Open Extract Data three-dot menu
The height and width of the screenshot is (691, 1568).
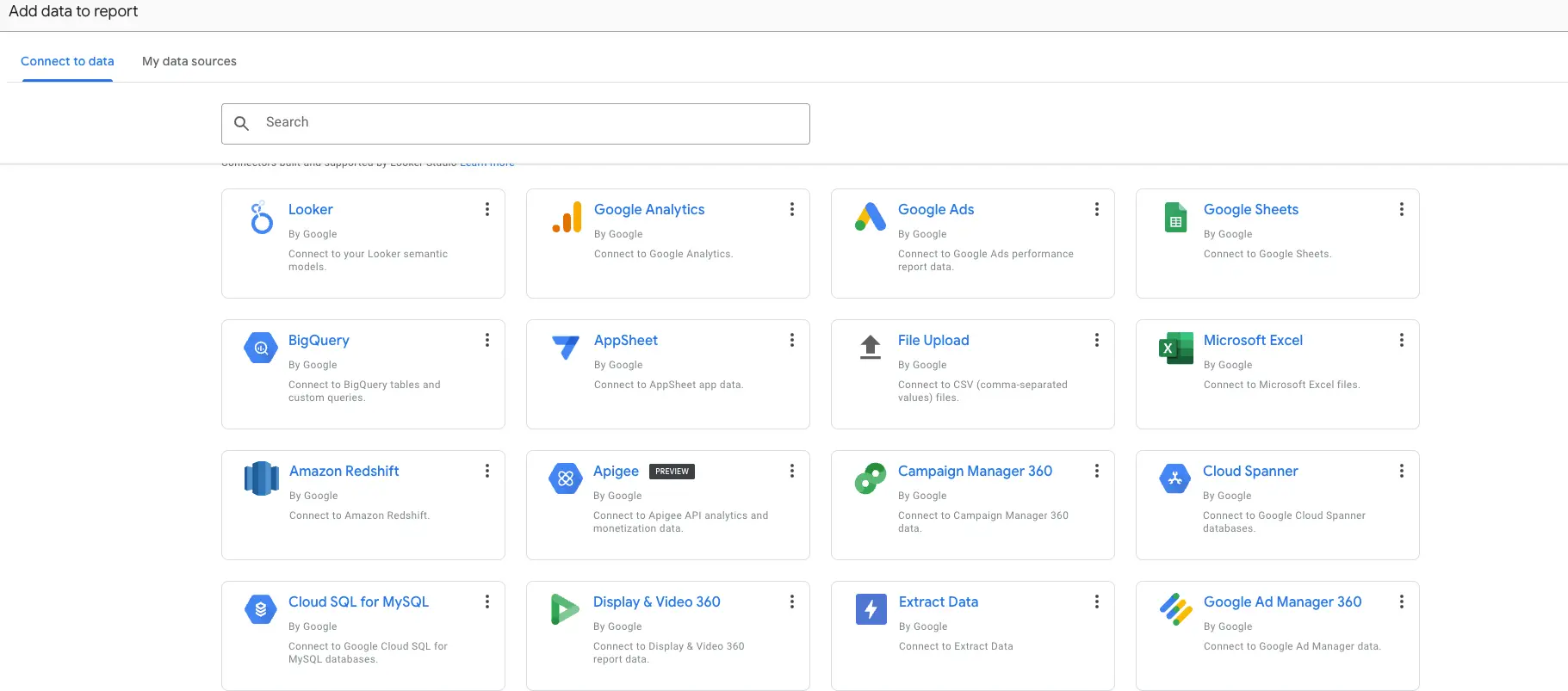pos(1097,602)
